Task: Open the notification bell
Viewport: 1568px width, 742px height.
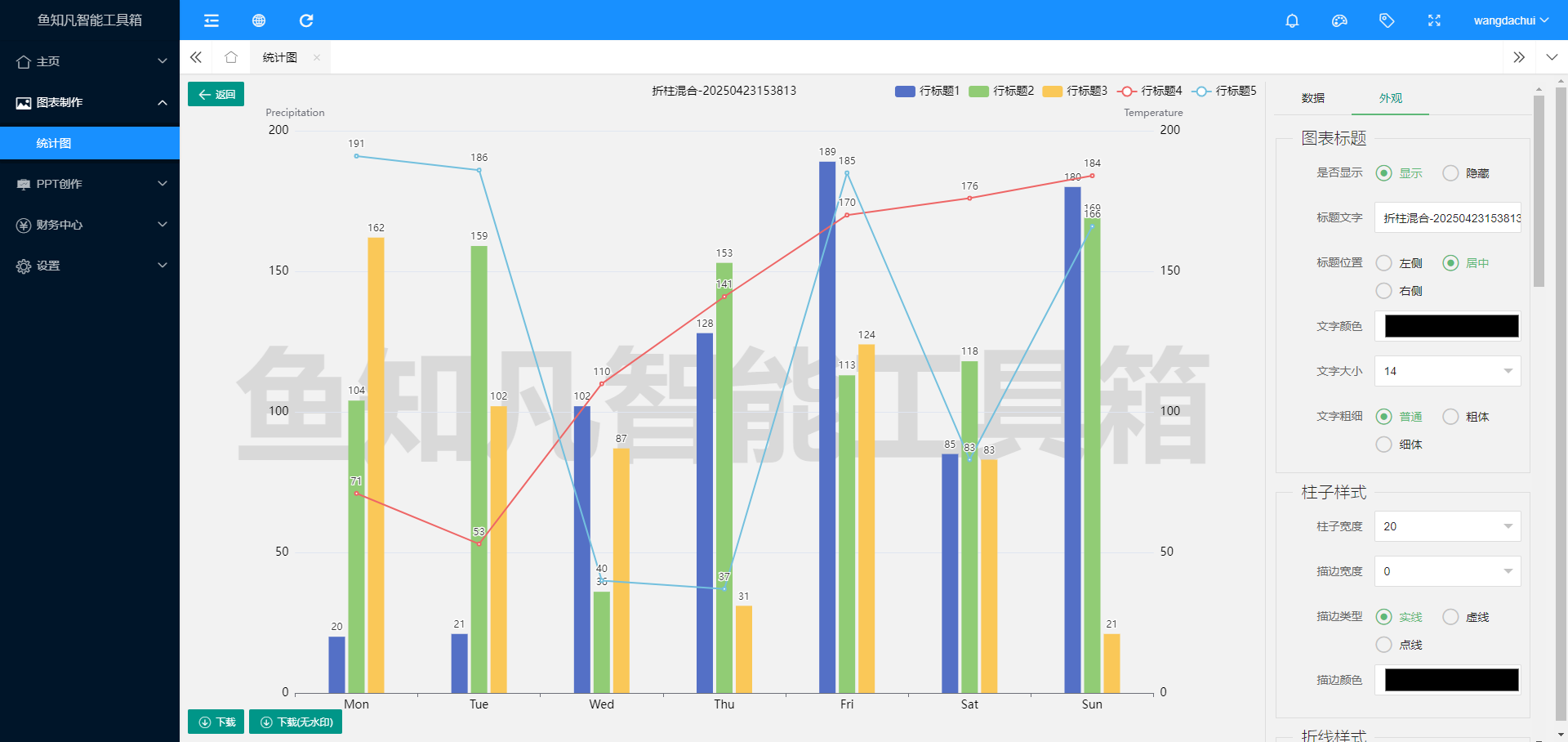Action: click(x=1292, y=20)
